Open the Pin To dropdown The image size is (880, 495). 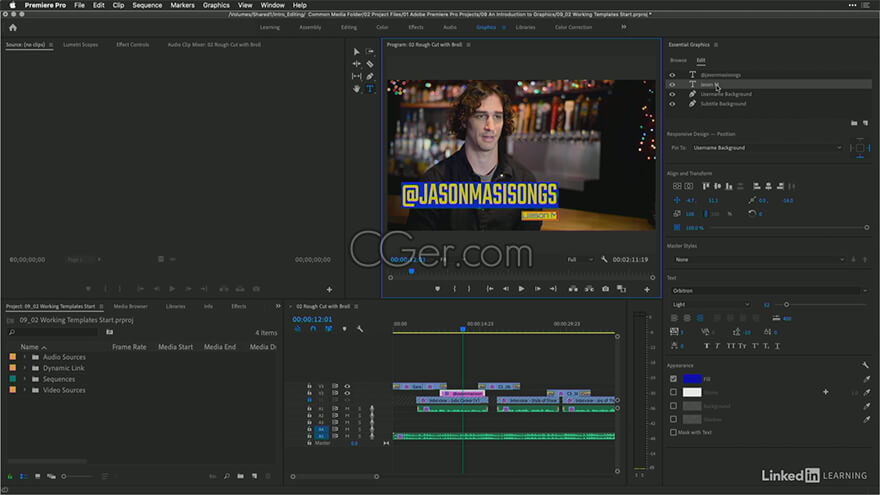click(x=767, y=148)
